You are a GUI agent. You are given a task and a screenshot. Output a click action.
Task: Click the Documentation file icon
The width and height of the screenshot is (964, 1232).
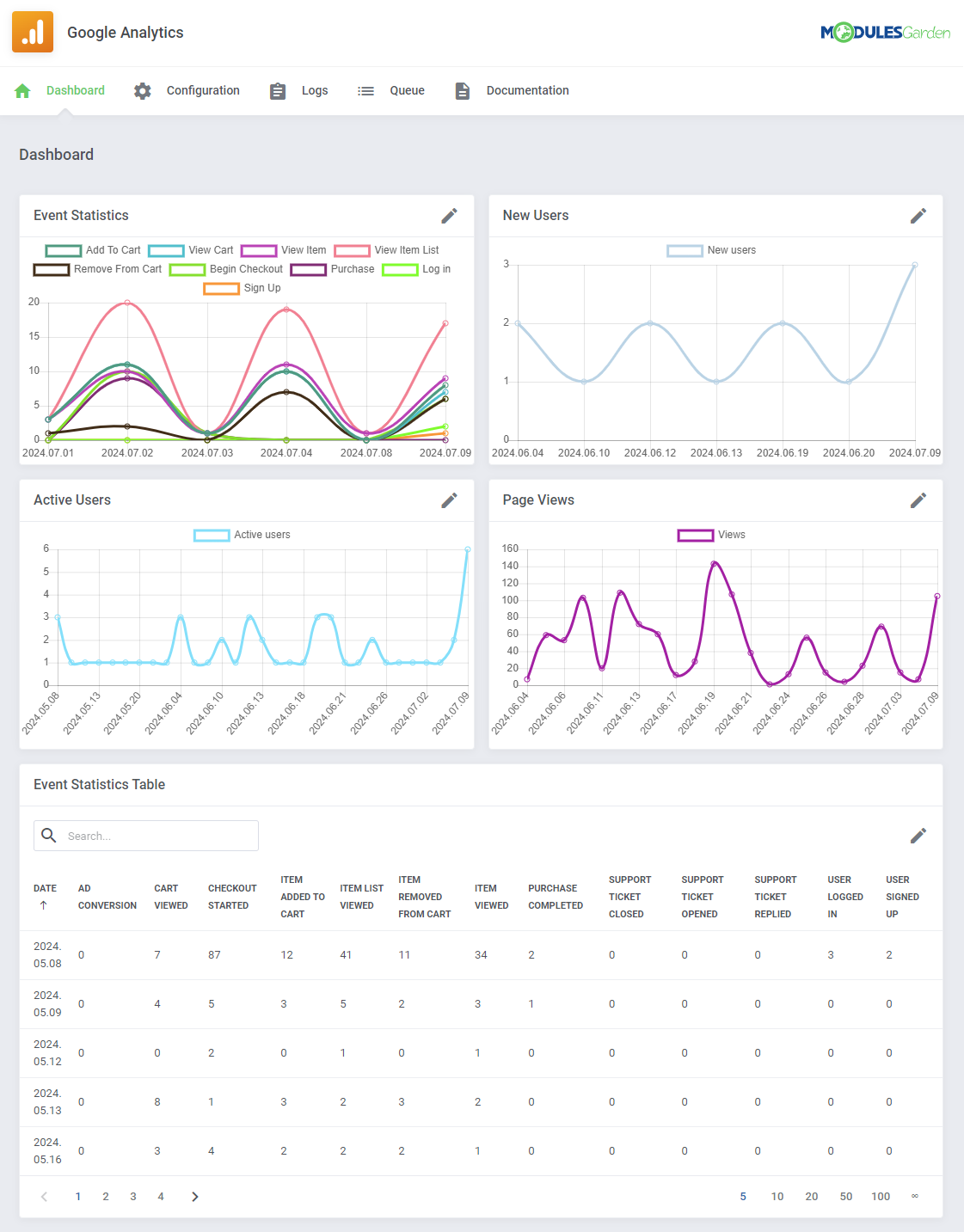pos(463,90)
